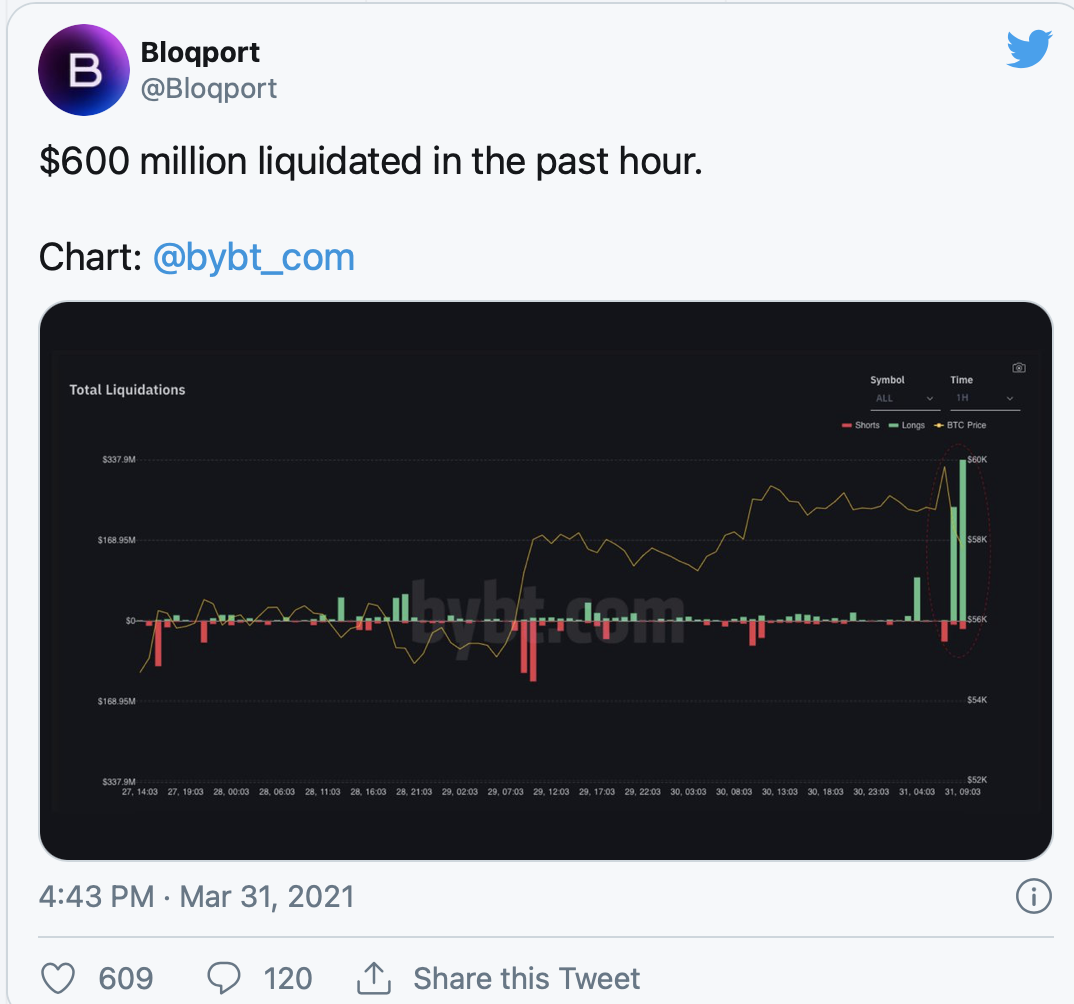The width and height of the screenshot is (1074, 1004).
Task: Click the @Bloqport handle
Action: (x=209, y=89)
